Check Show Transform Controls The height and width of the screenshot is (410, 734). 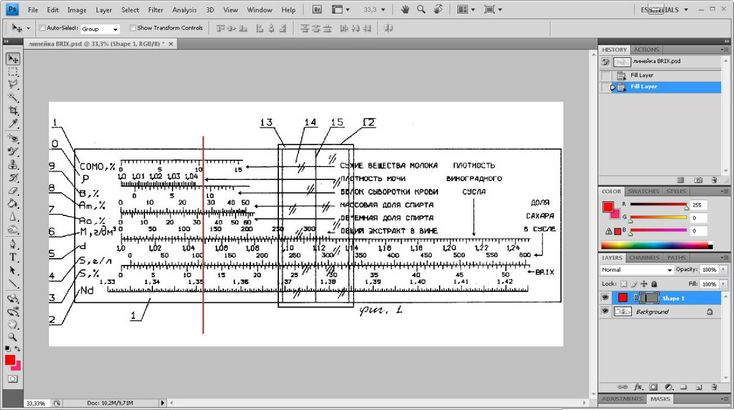pyautogui.click(x=133, y=29)
